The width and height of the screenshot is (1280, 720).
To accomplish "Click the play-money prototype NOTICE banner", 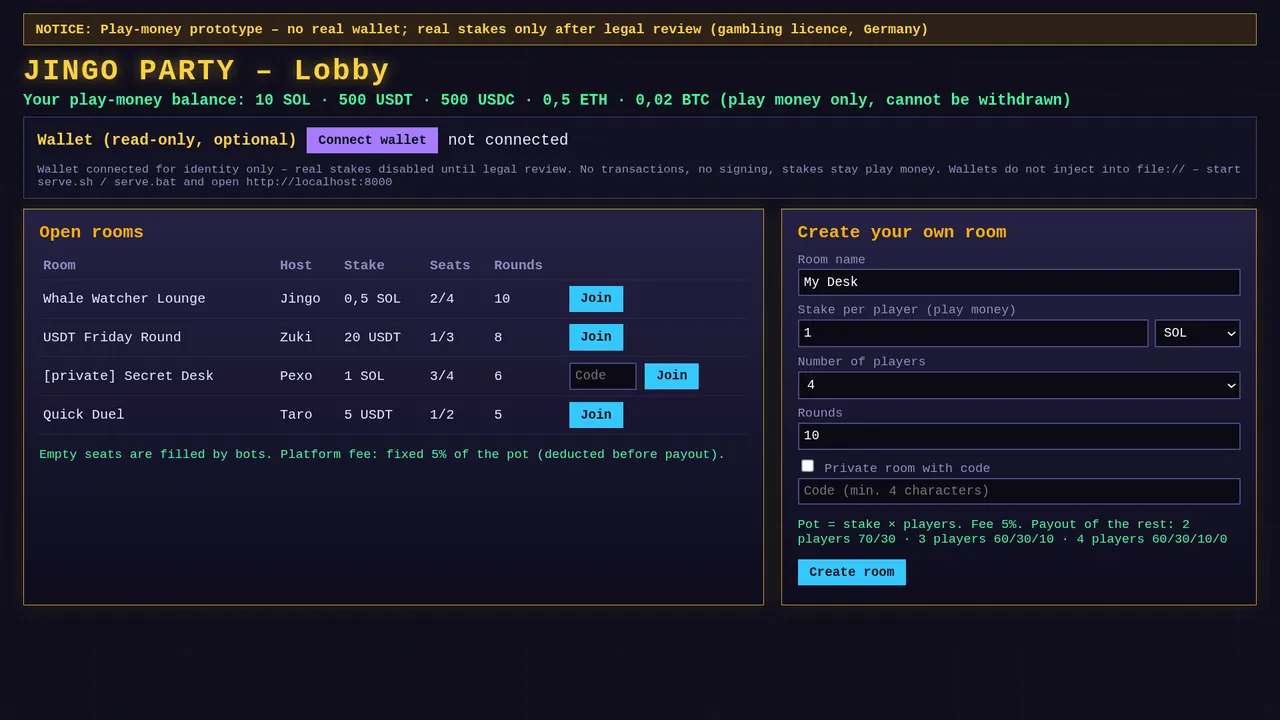I will 640,29.
